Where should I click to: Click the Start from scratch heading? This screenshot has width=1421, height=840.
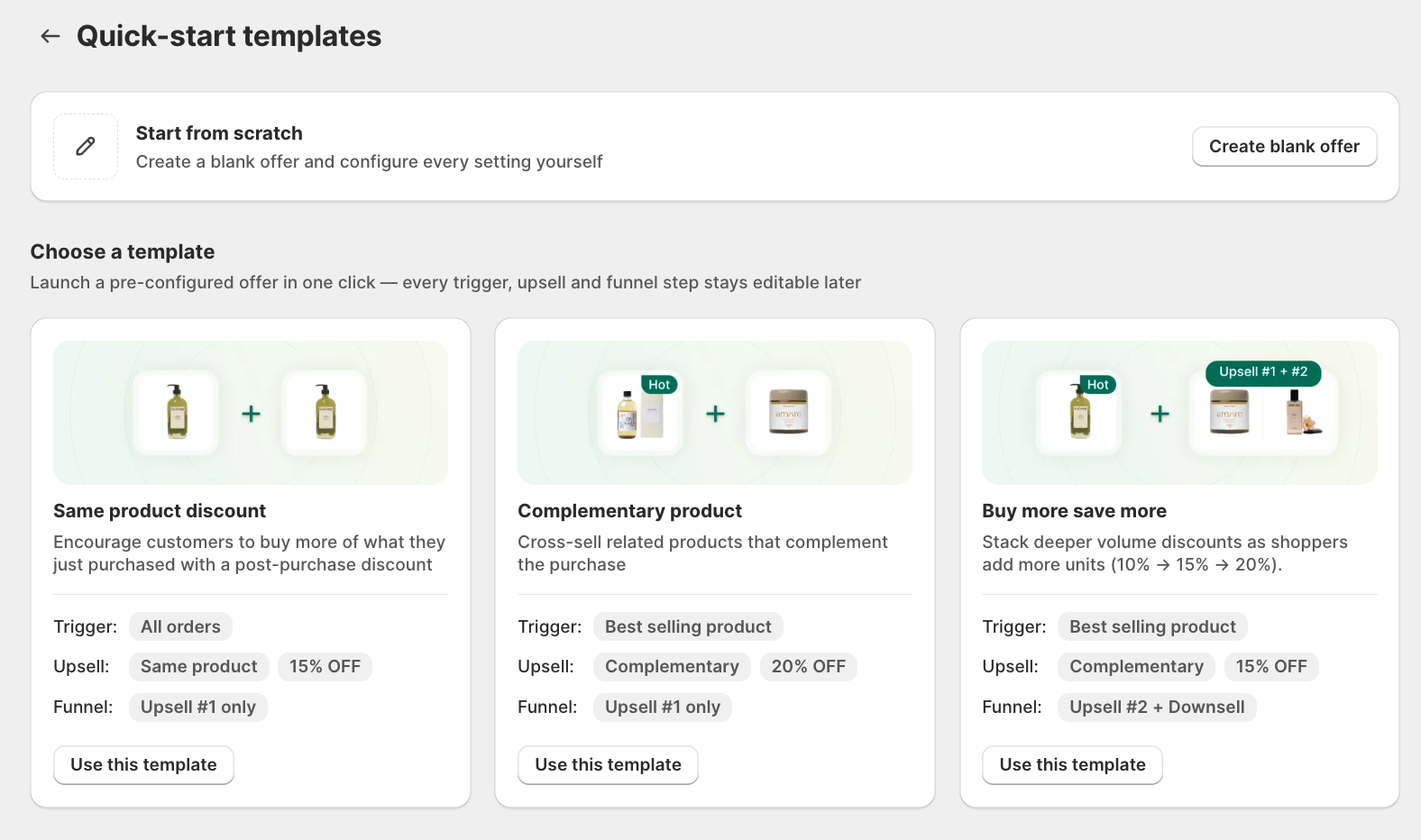[219, 133]
